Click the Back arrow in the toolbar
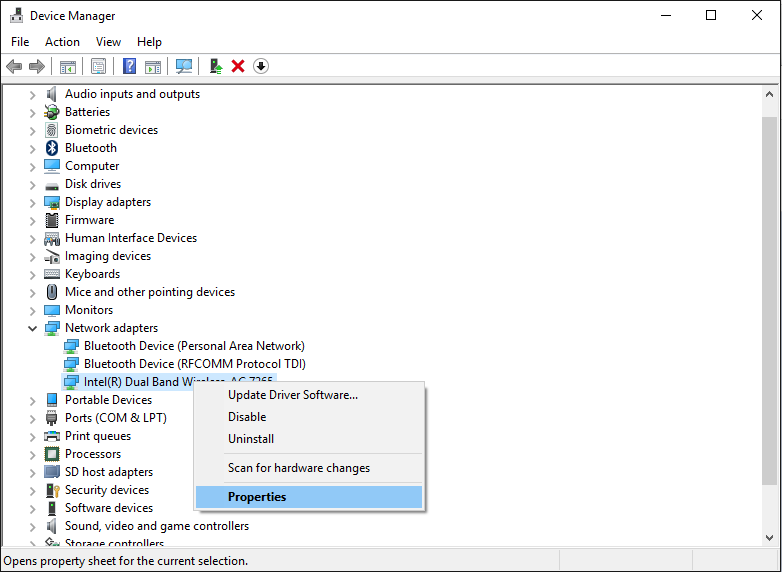The width and height of the screenshot is (782, 572). click(x=14, y=66)
